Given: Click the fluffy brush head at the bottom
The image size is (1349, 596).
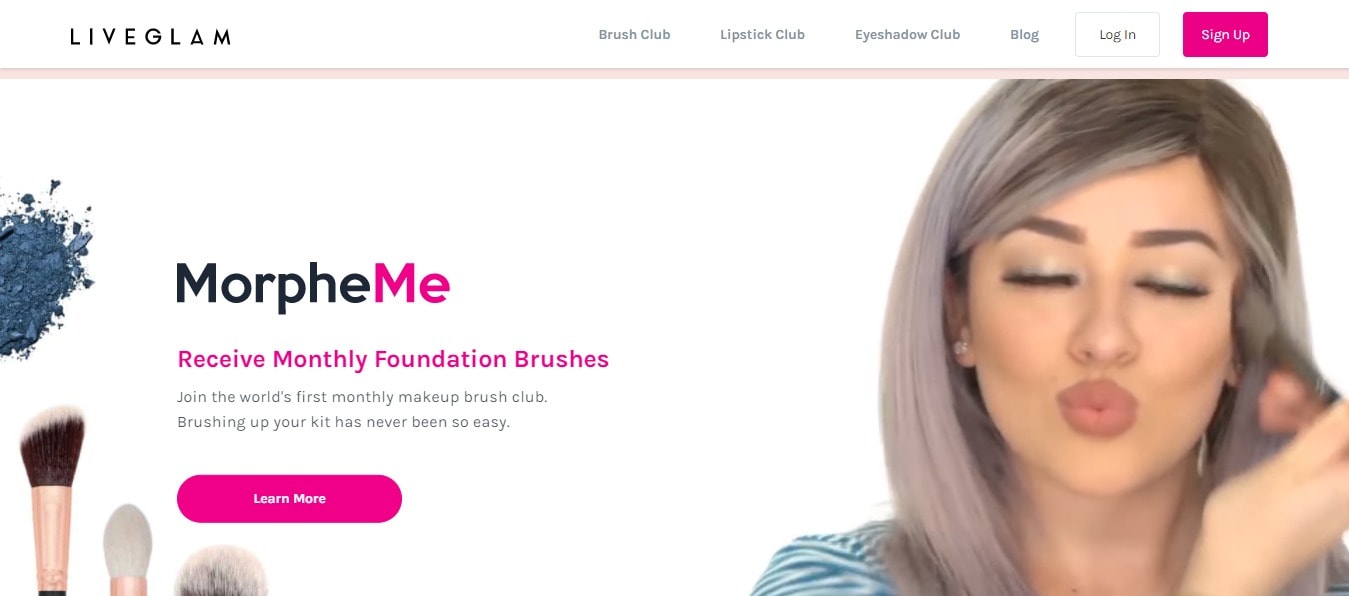Looking at the screenshot, I should click(221, 570).
